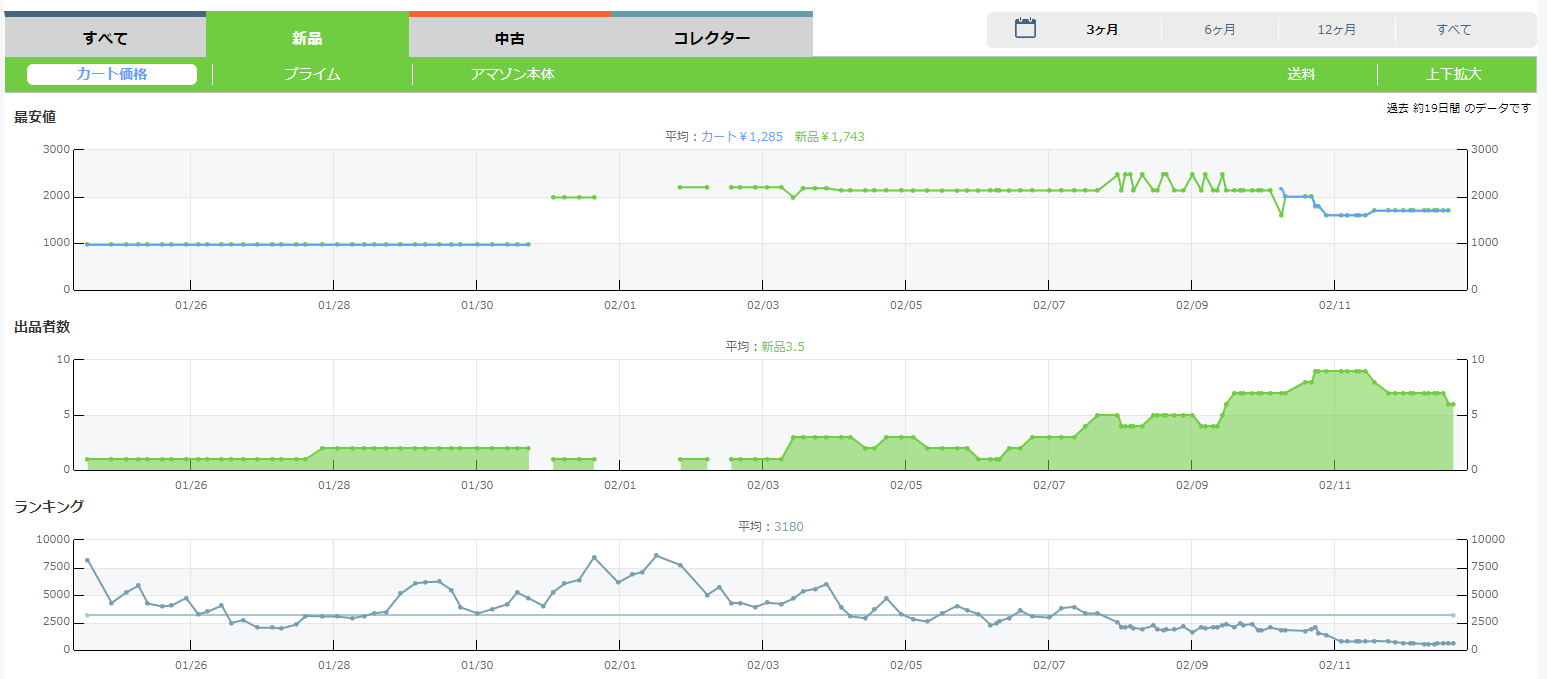Switch to the コレクター tab
Screen dimensions: 1547x679
[x=712, y=39]
